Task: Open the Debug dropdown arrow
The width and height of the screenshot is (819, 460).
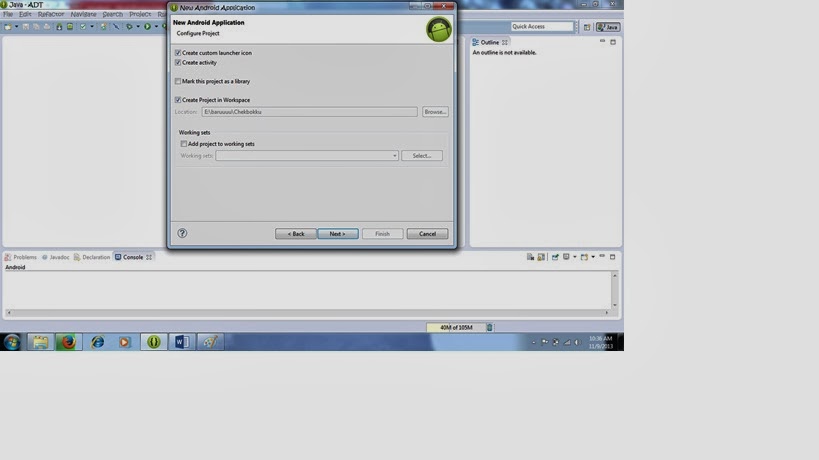Action: 138,27
